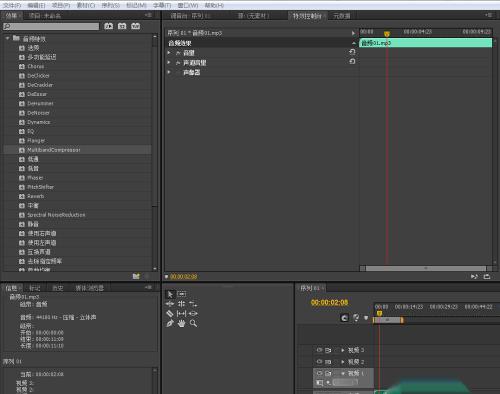Toggle the 声道音量 effect fx switch
The image size is (500, 394).
[x=178, y=63]
